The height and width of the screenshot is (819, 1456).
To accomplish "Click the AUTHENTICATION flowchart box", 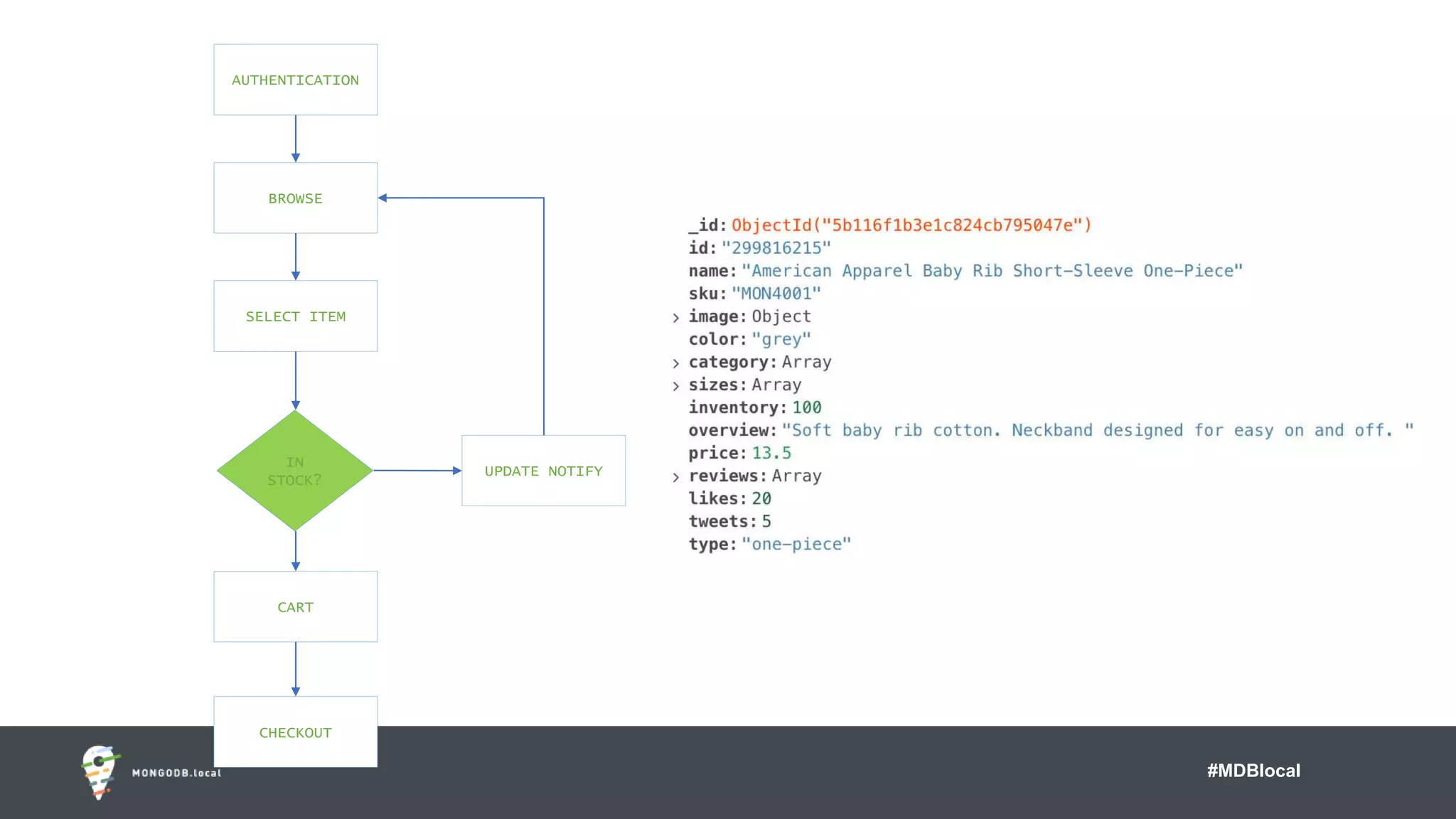I will pos(295,80).
